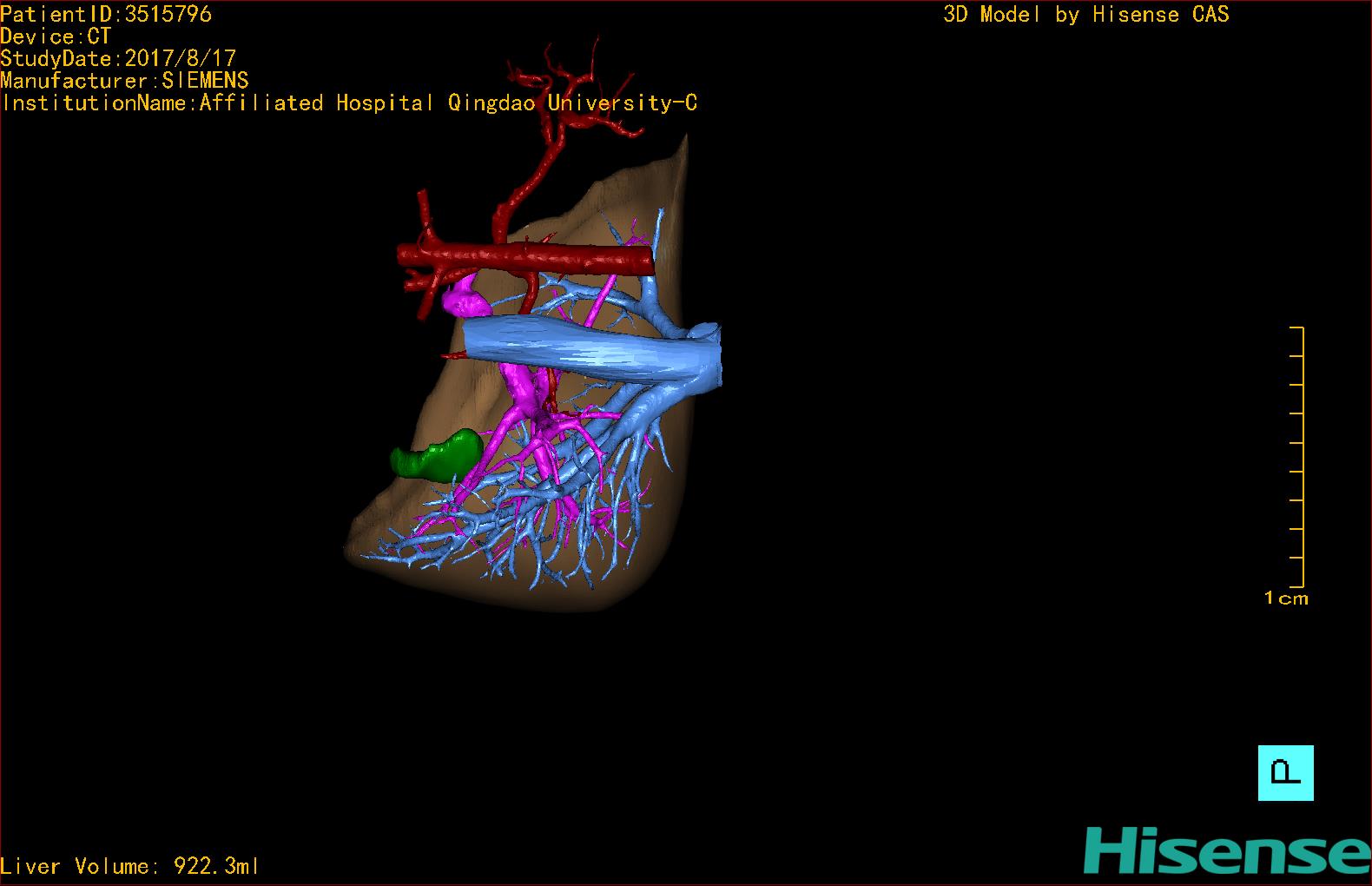Click the StudyDate 2017/8/17 text

tap(118, 58)
